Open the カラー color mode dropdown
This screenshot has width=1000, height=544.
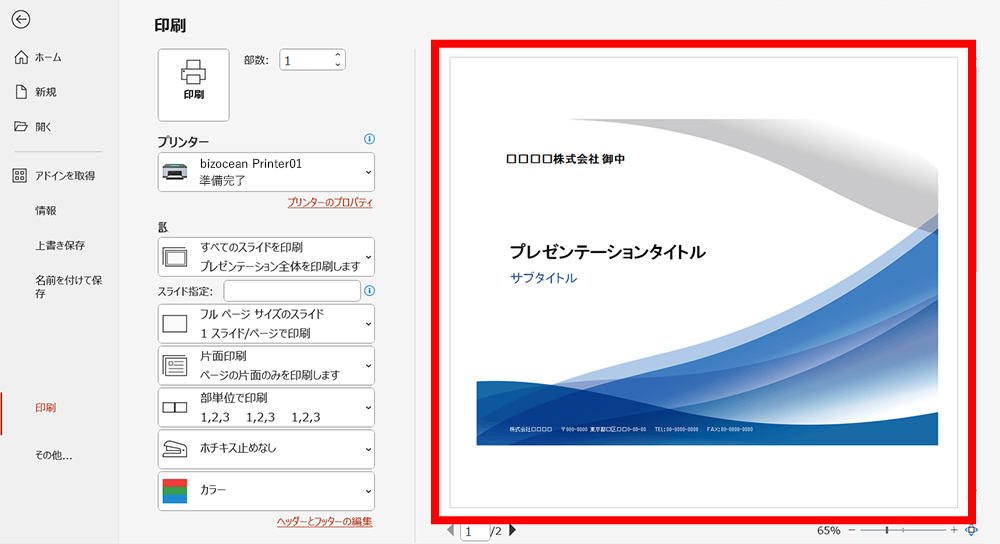[267, 491]
